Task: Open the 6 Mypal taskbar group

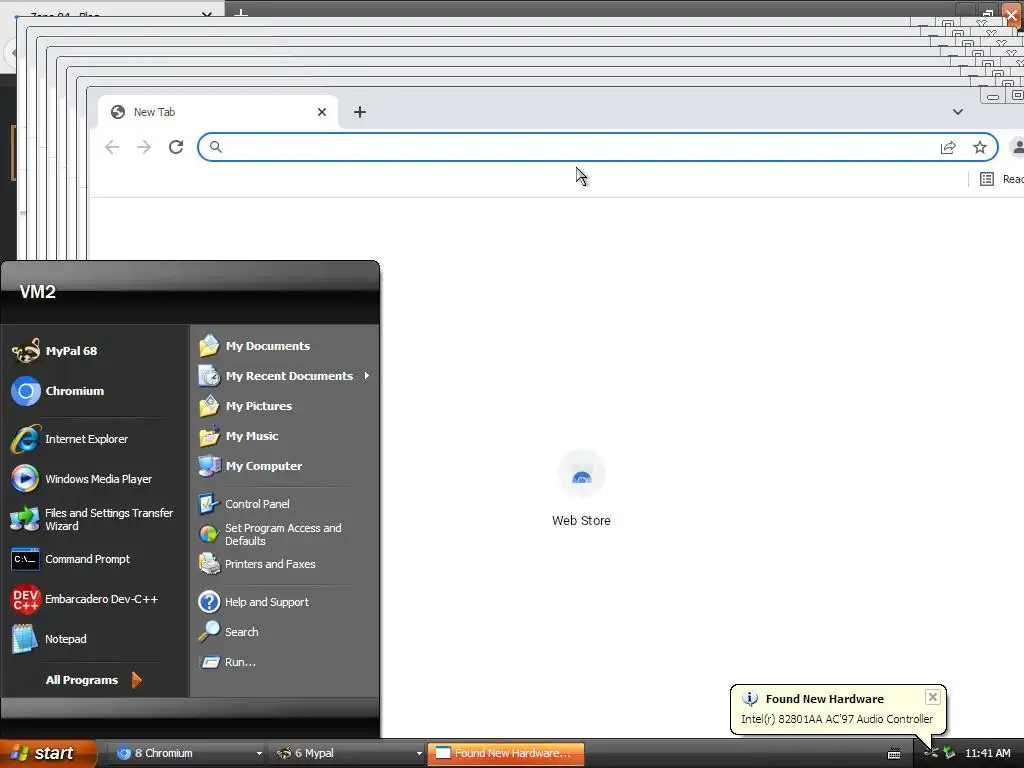Action: (x=347, y=753)
